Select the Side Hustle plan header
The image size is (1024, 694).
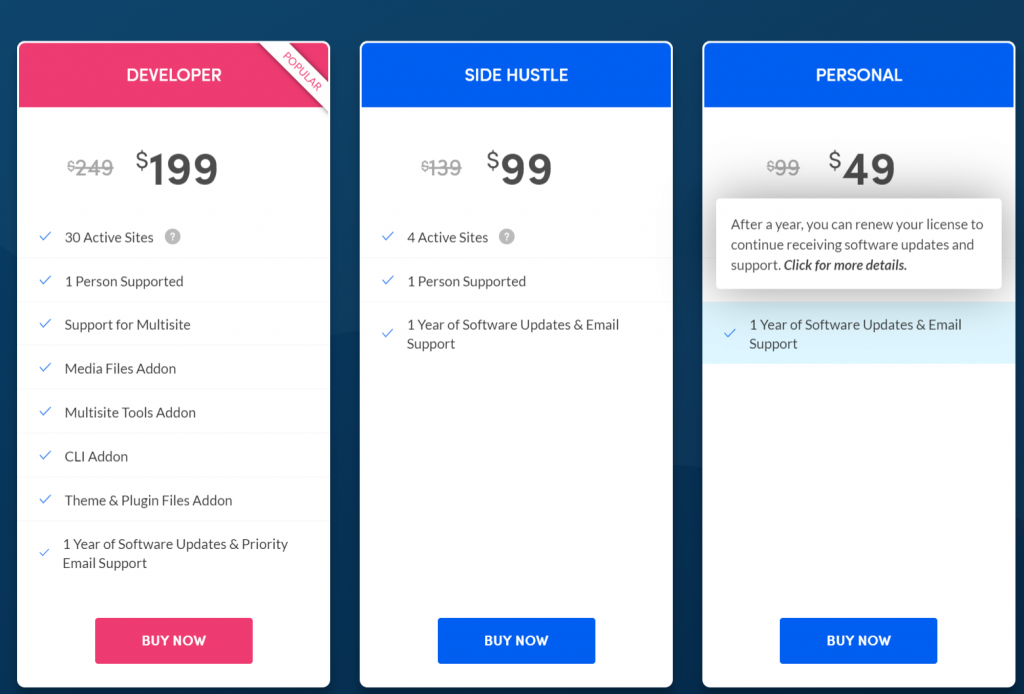pos(516,75)
